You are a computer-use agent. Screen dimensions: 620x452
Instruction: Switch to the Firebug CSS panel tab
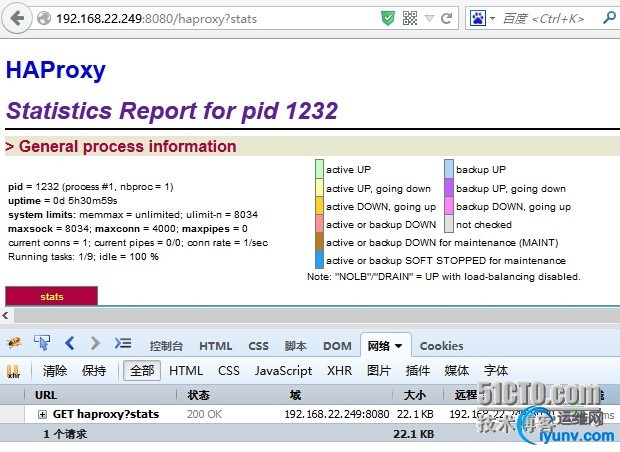pos(258,346)
